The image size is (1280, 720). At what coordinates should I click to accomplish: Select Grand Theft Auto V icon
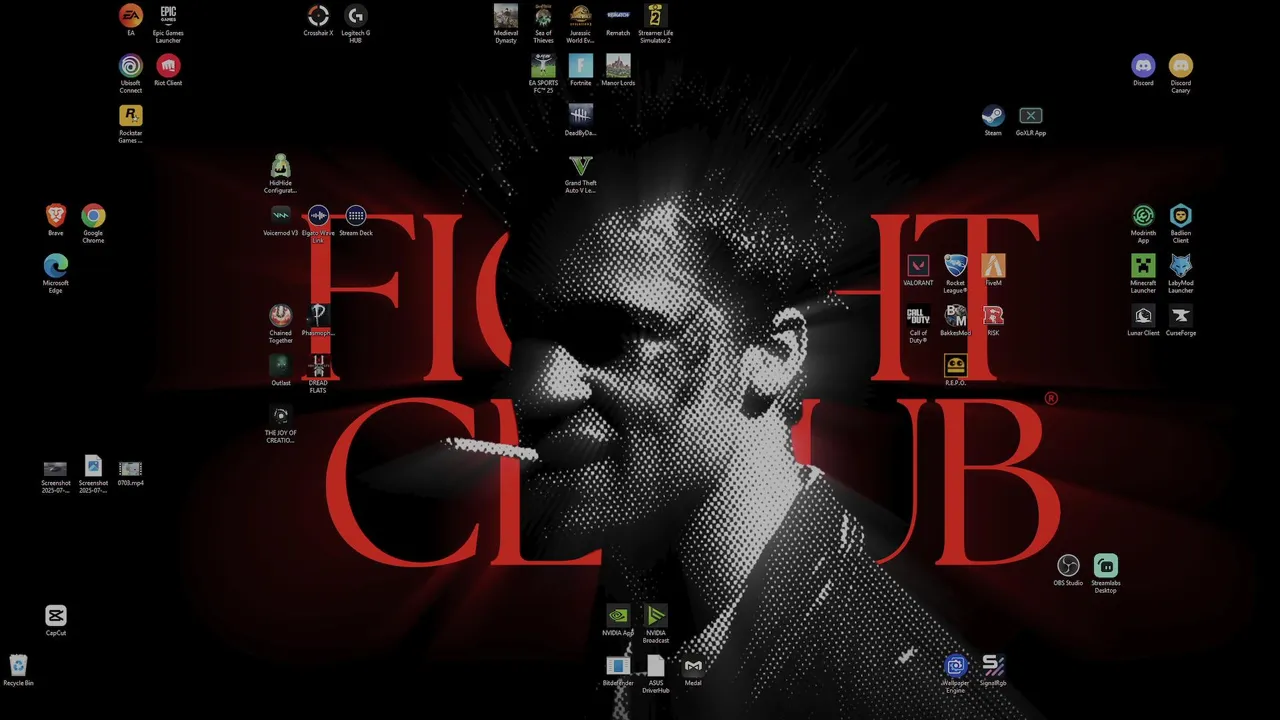click(580, 166)
